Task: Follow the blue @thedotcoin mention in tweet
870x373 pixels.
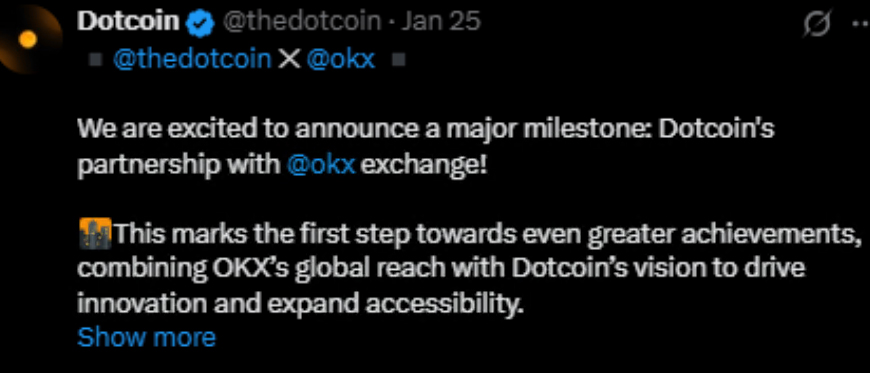Action: pos(192,59)
